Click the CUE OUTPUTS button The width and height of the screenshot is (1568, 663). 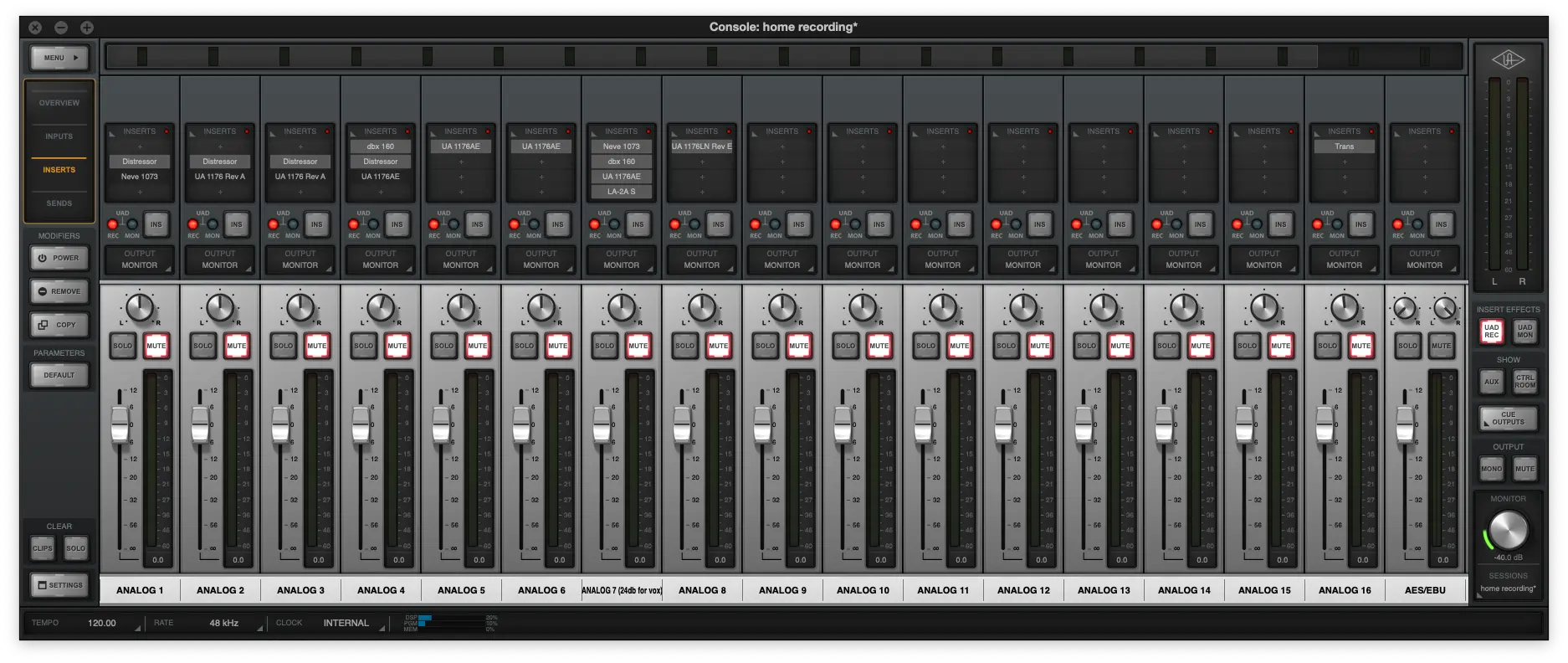[1508, 418]
